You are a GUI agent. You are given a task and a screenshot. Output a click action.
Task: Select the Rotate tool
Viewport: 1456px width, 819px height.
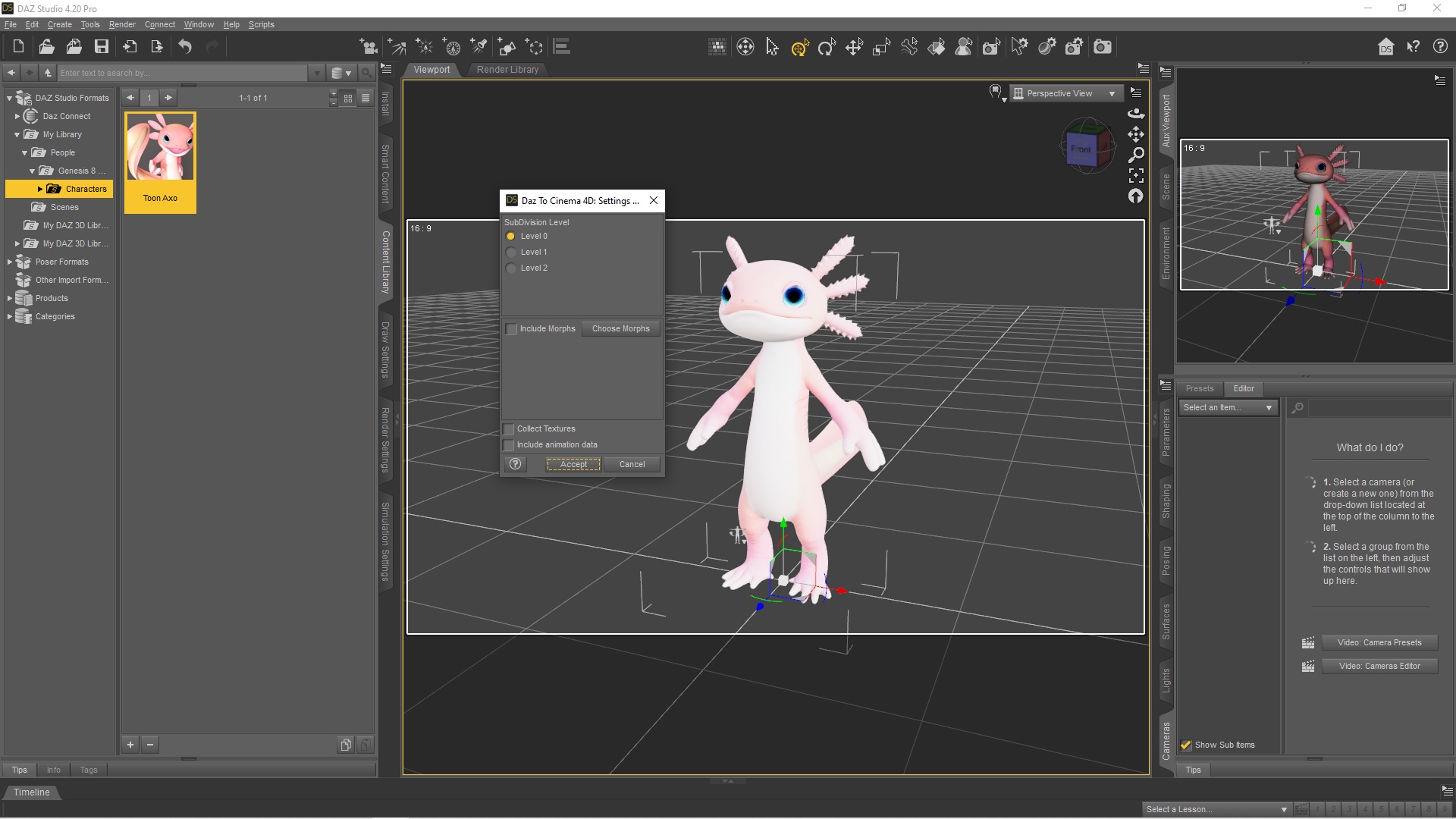[x=827, y=47]
